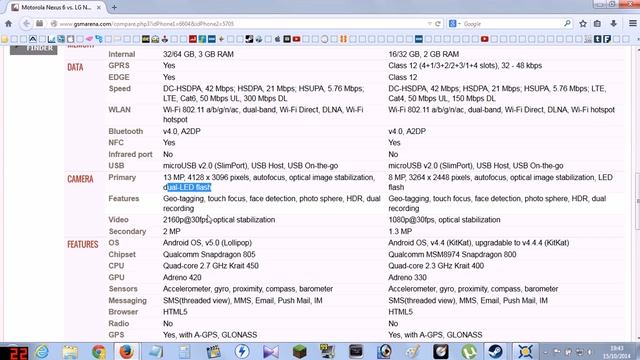Click 'Android OS, v5.0 (Lollipop)' text
This screenshot has height=360, width=640.
(207, 243)
